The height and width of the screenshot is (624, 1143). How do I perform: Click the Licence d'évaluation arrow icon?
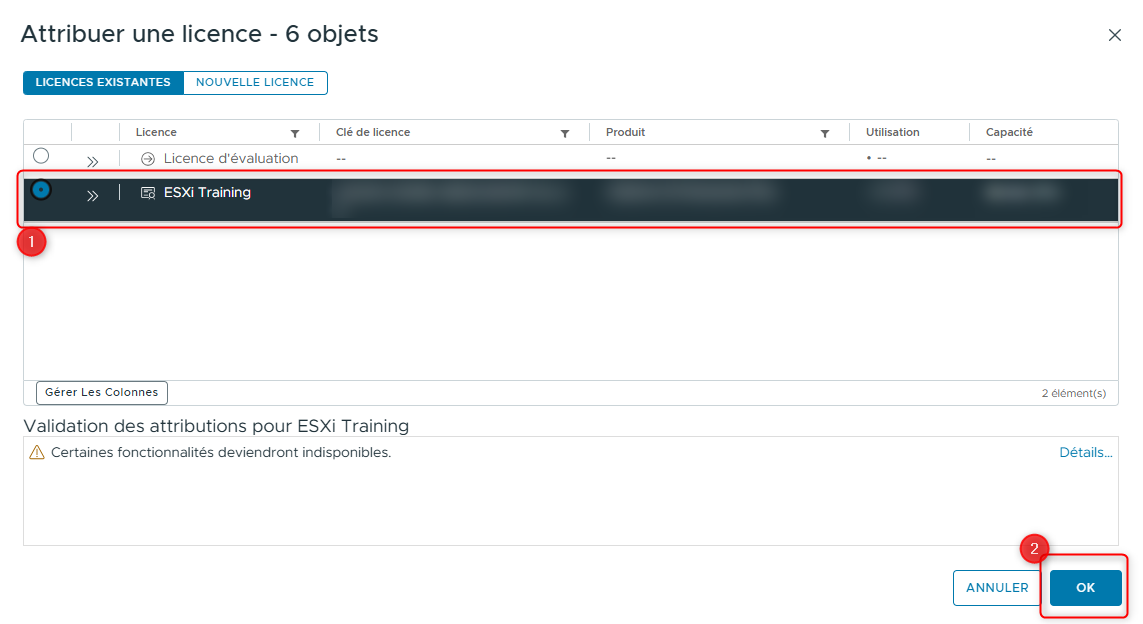148,159
